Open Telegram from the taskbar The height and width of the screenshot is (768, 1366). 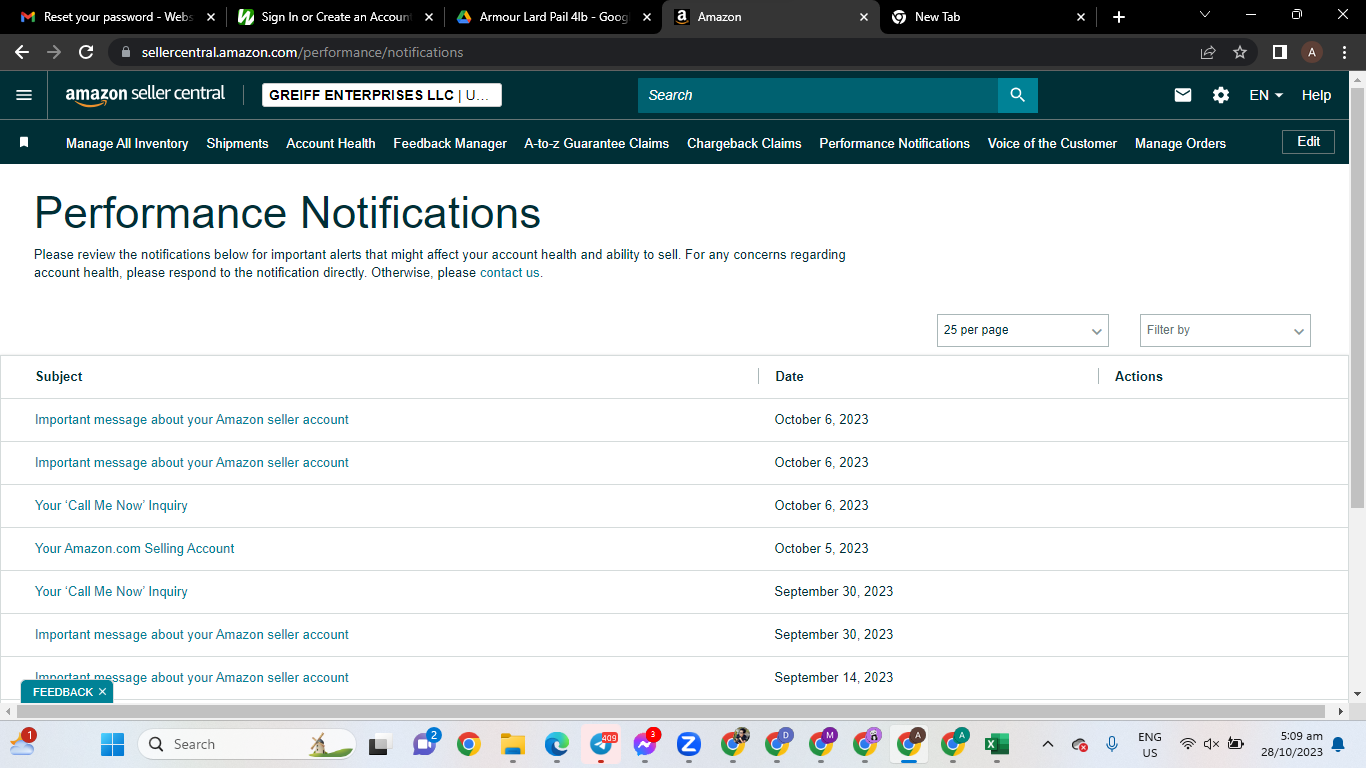coord(601,744)
